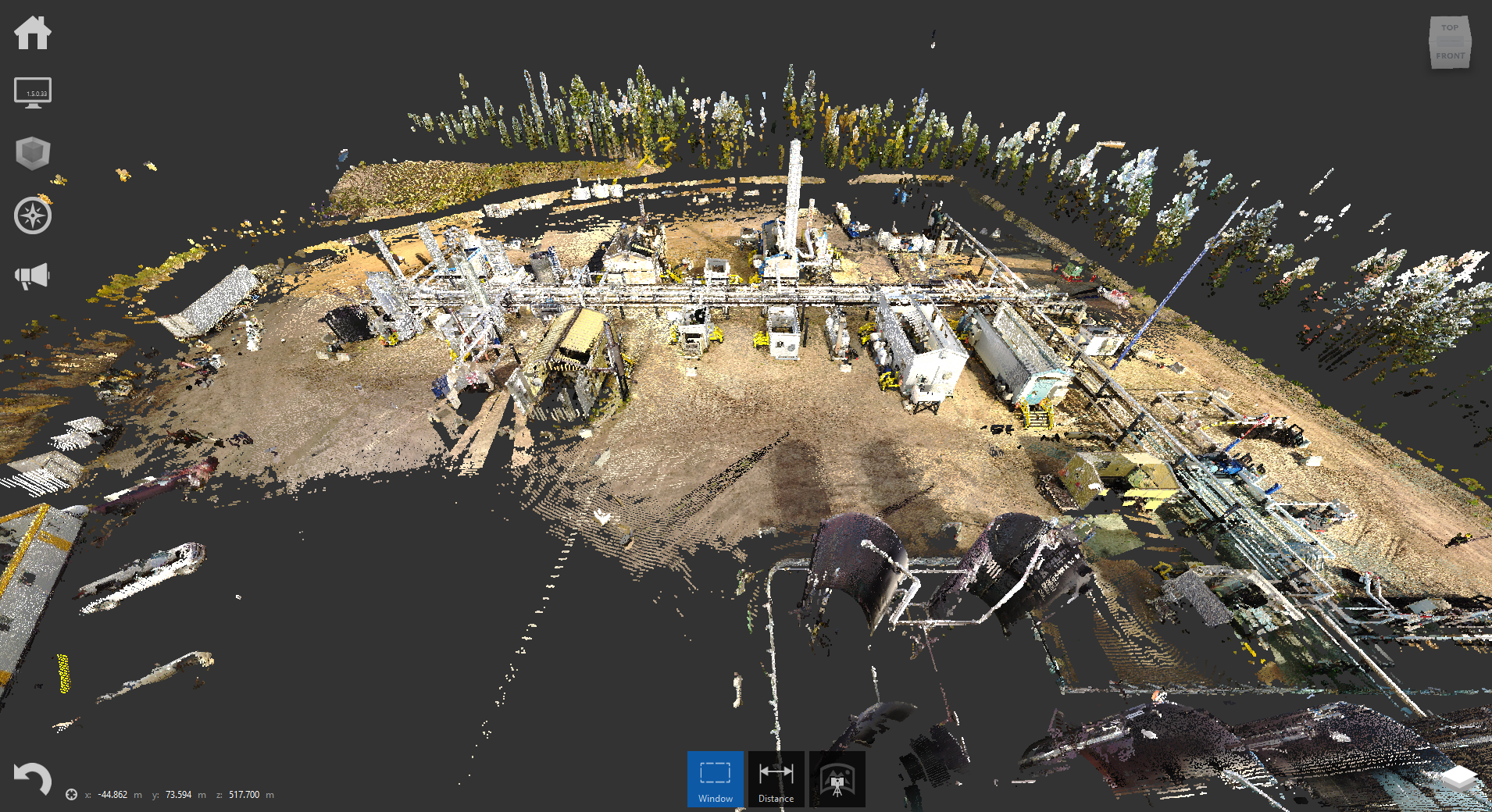Click the Home icon

click(33, 34)
